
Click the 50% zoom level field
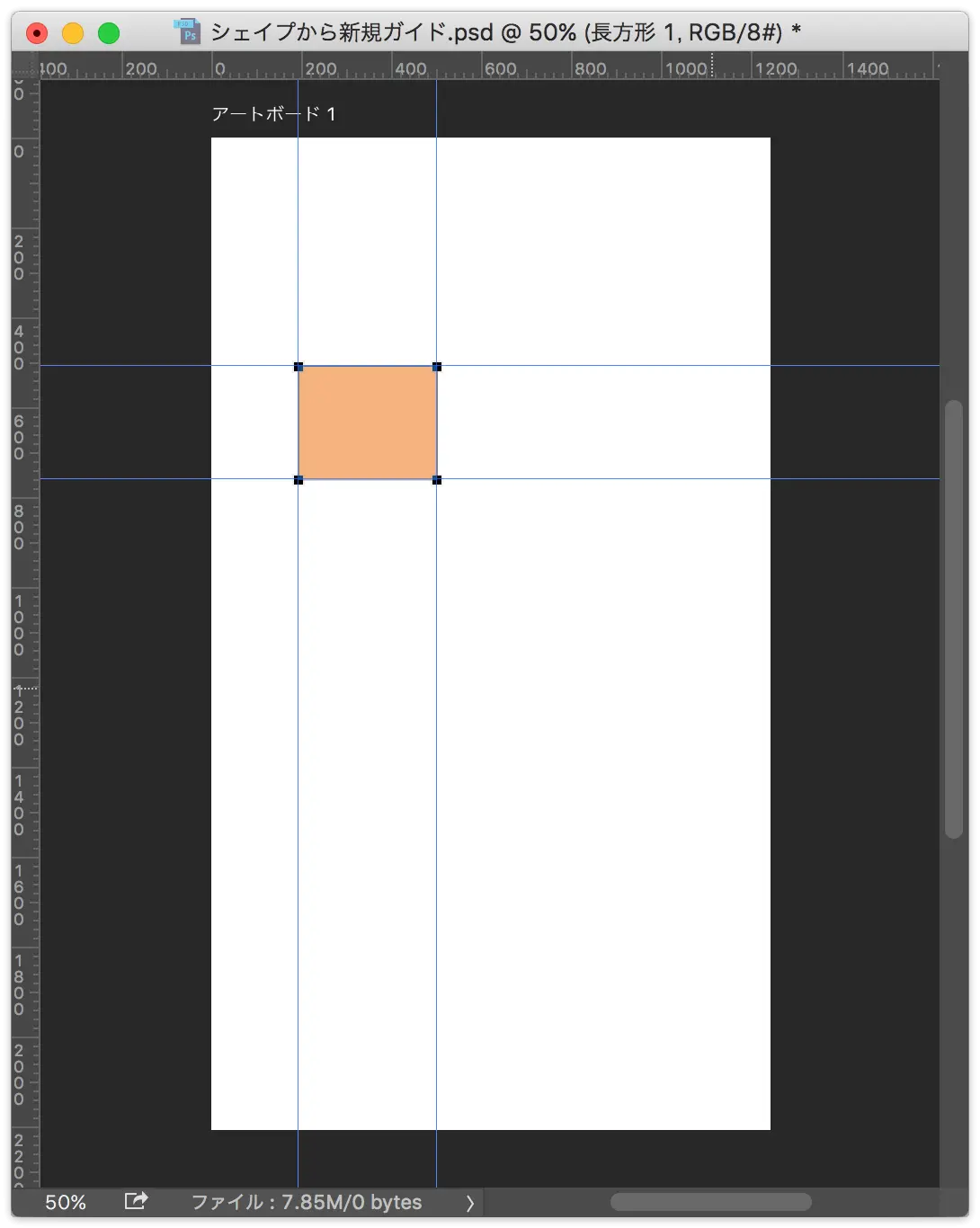click(66, 1202)
